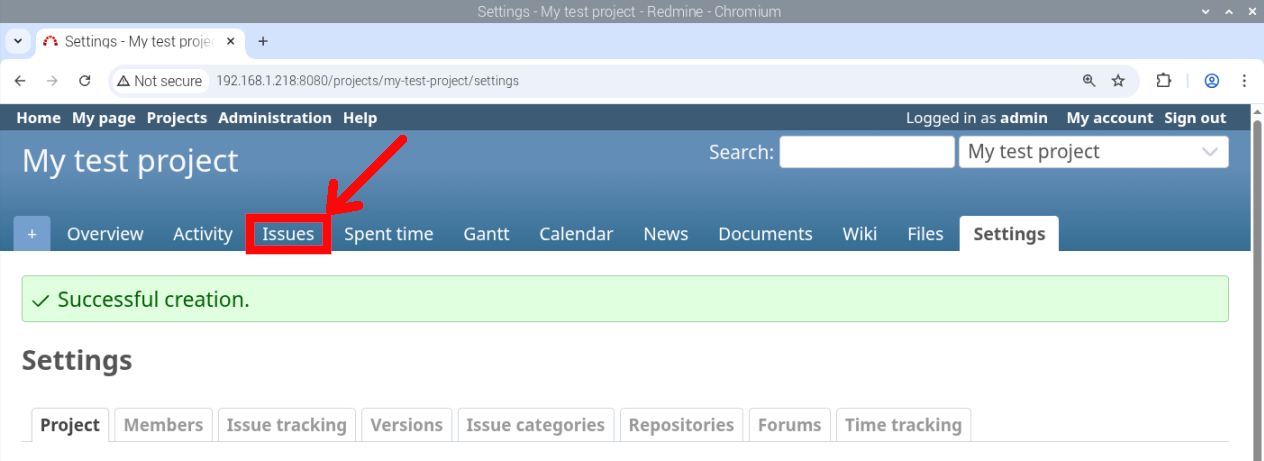Image resolution: width=1264 pixels, height=461 pixels.
Task: Open the Help link
Action: tap(360, 118)
